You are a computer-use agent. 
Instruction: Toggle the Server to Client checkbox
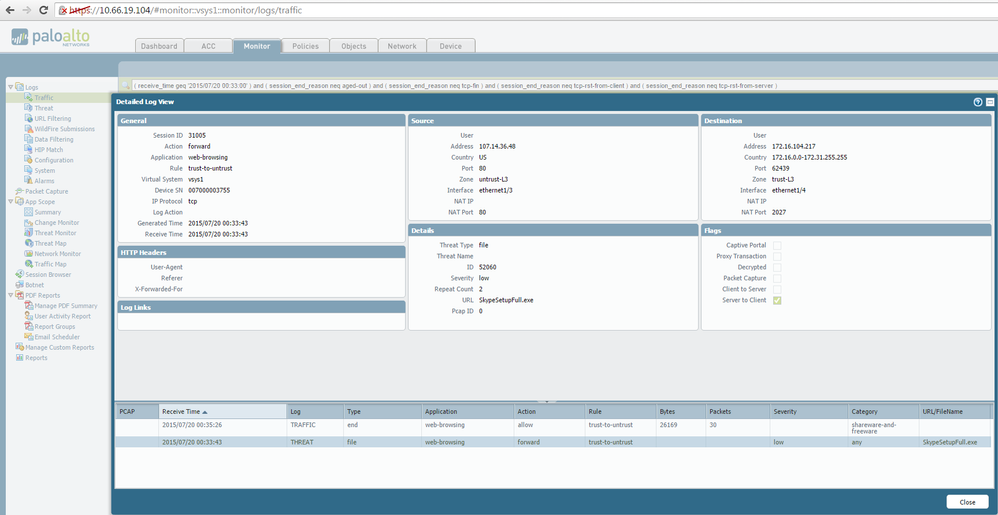tap(777, 300)
